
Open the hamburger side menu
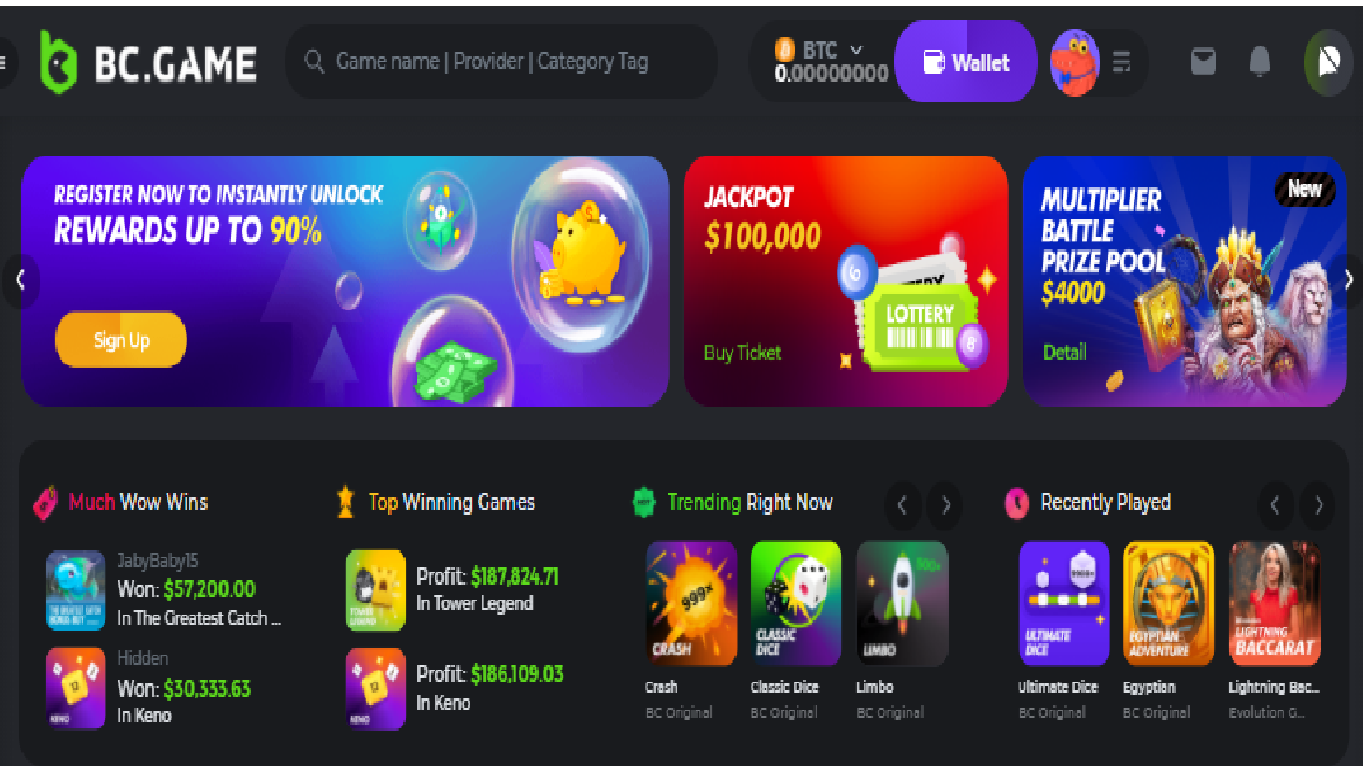click(5, 62)
